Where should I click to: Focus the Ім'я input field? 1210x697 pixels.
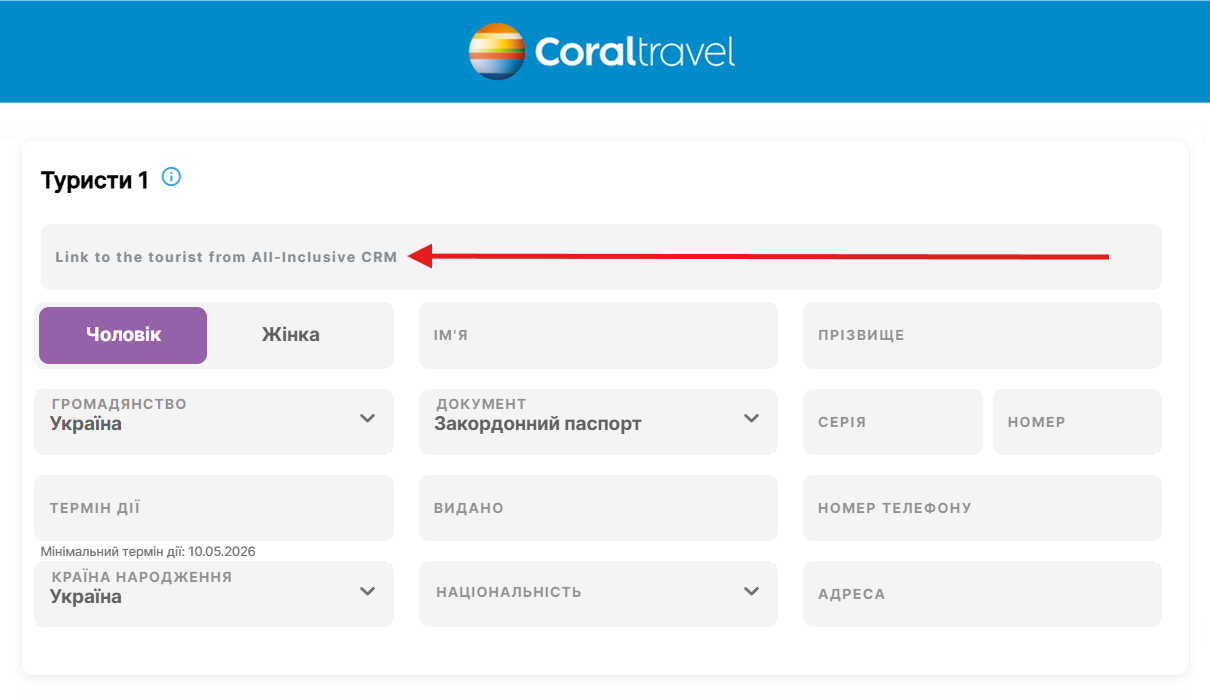pos(597,335)
